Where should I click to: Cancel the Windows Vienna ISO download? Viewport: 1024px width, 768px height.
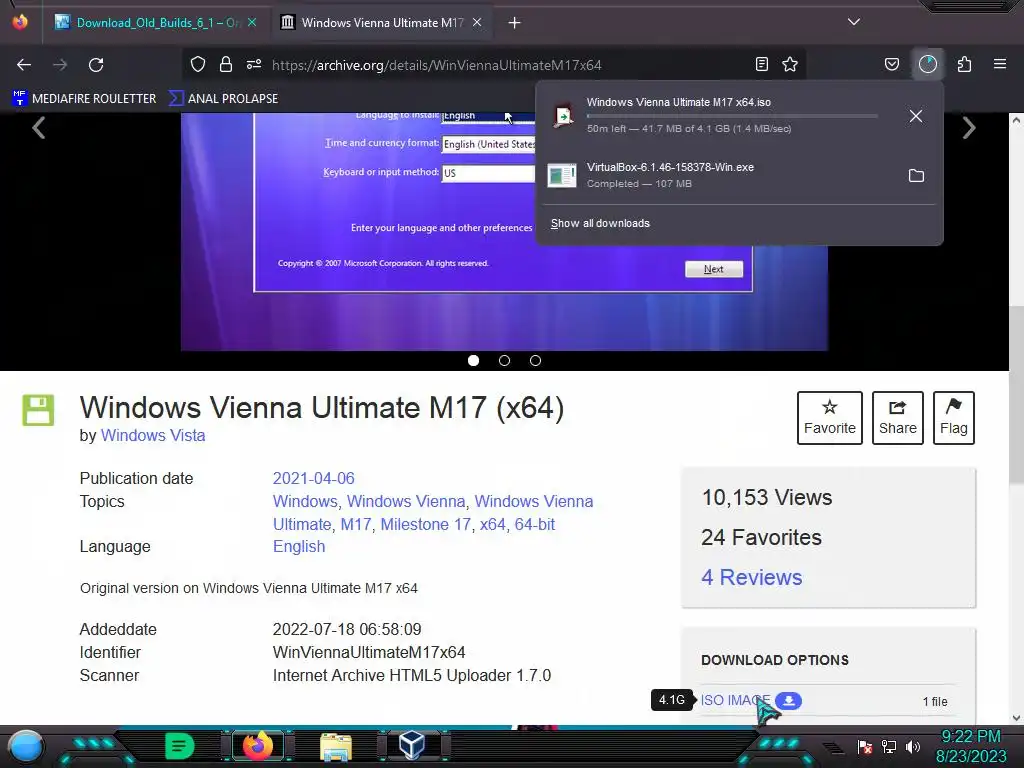coord(916,116)
